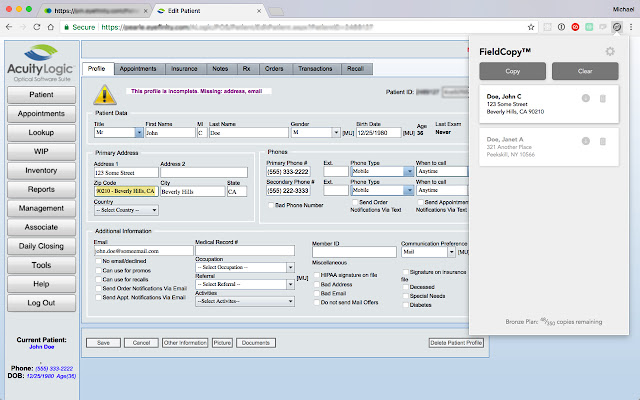
Task: Check Bad Phone Number checkbox
Action: click(271, 205)
